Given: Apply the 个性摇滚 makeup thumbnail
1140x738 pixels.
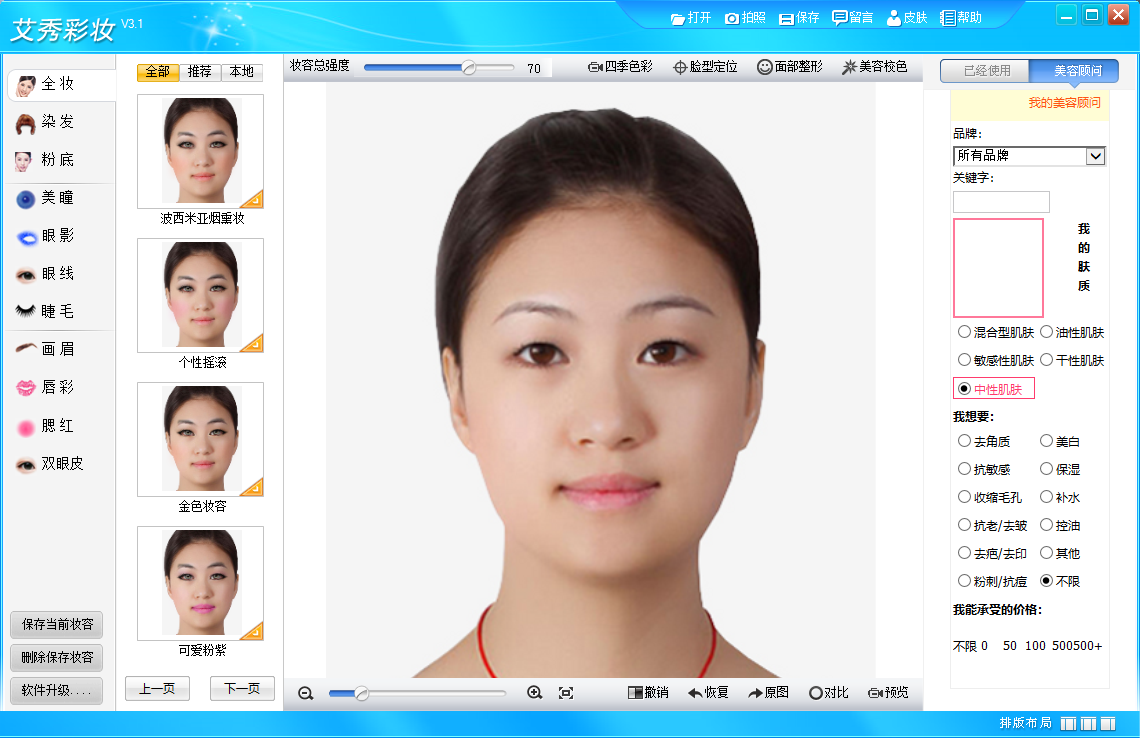Looking at the screenshot, I should 201,295.
